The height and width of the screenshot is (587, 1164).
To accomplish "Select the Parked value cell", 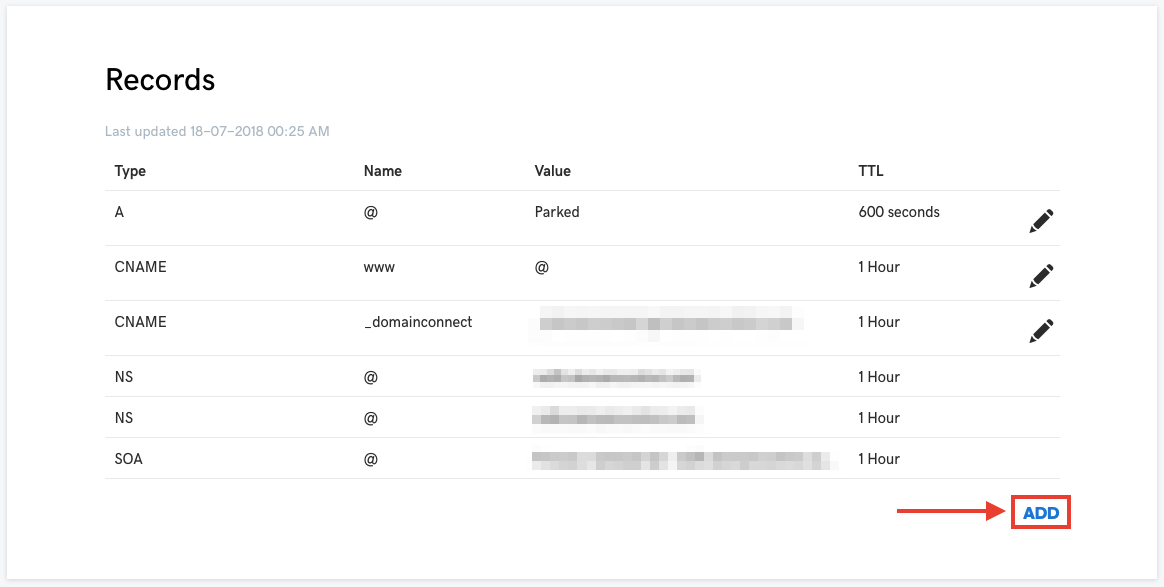I will [x=557, y=212].
